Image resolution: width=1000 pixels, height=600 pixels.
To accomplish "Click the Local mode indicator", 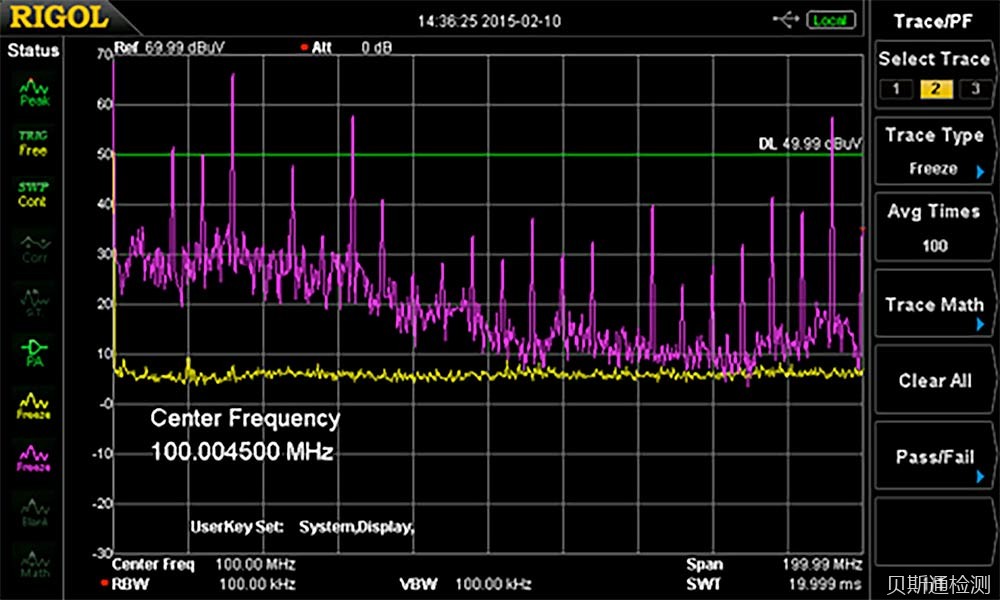I will point(828,20).
